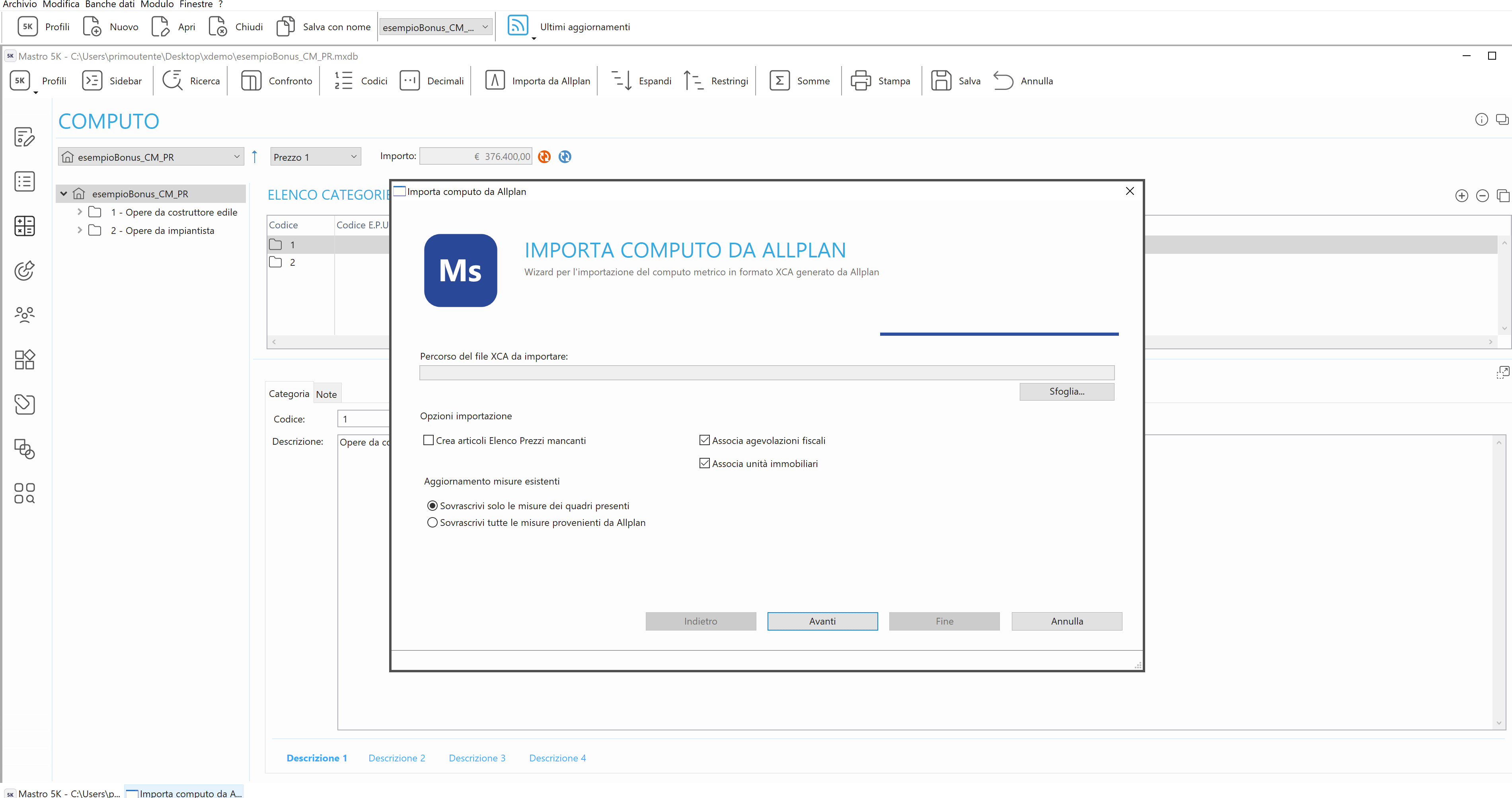The image size is (1512, 798).
Task: Switch to Mastro 5K window tab at bottom
Action: tap(63, 793)
